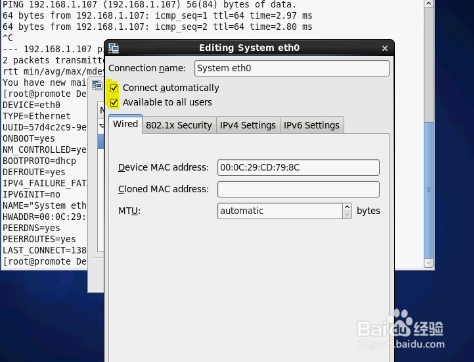Increase MTU with the up stepper arrow

[347, 207]
